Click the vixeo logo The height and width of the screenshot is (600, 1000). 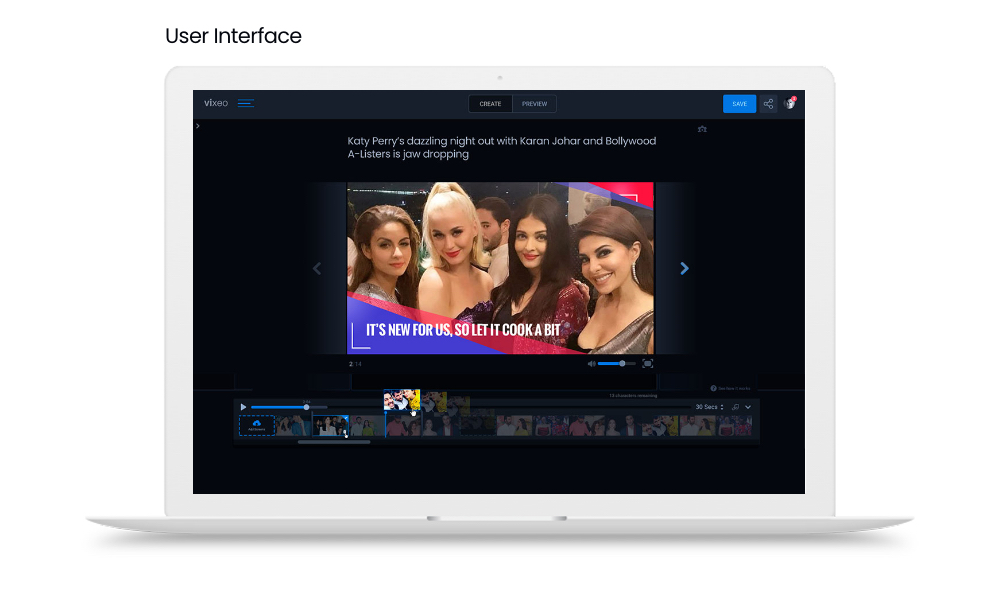pos(216,103)
